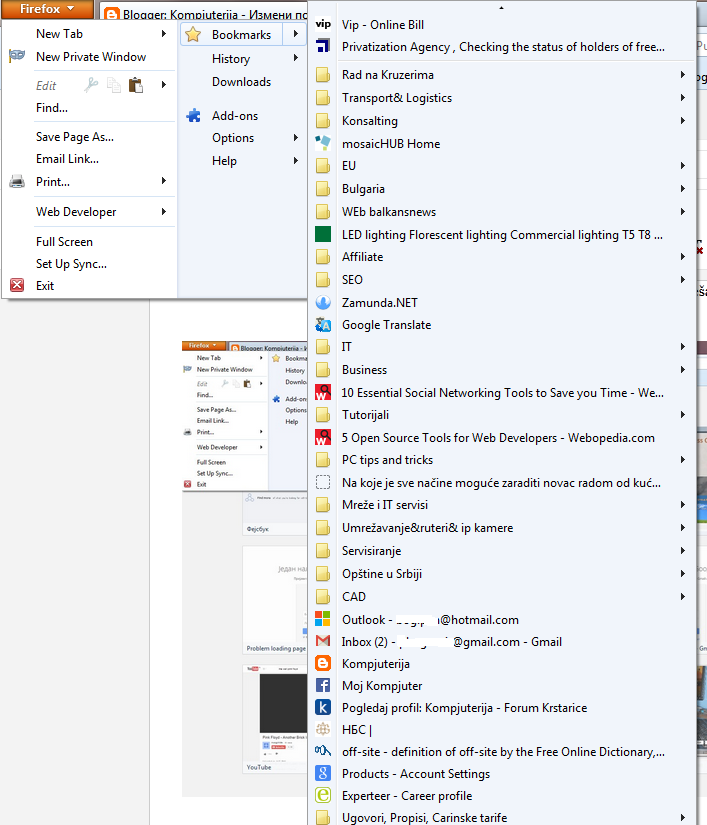Viewport: 707px width, 825px height.
Task: Open Ugovori, Propisi, Carinske tarife folder
Action: pyautogui.click(x=502, y=817)
